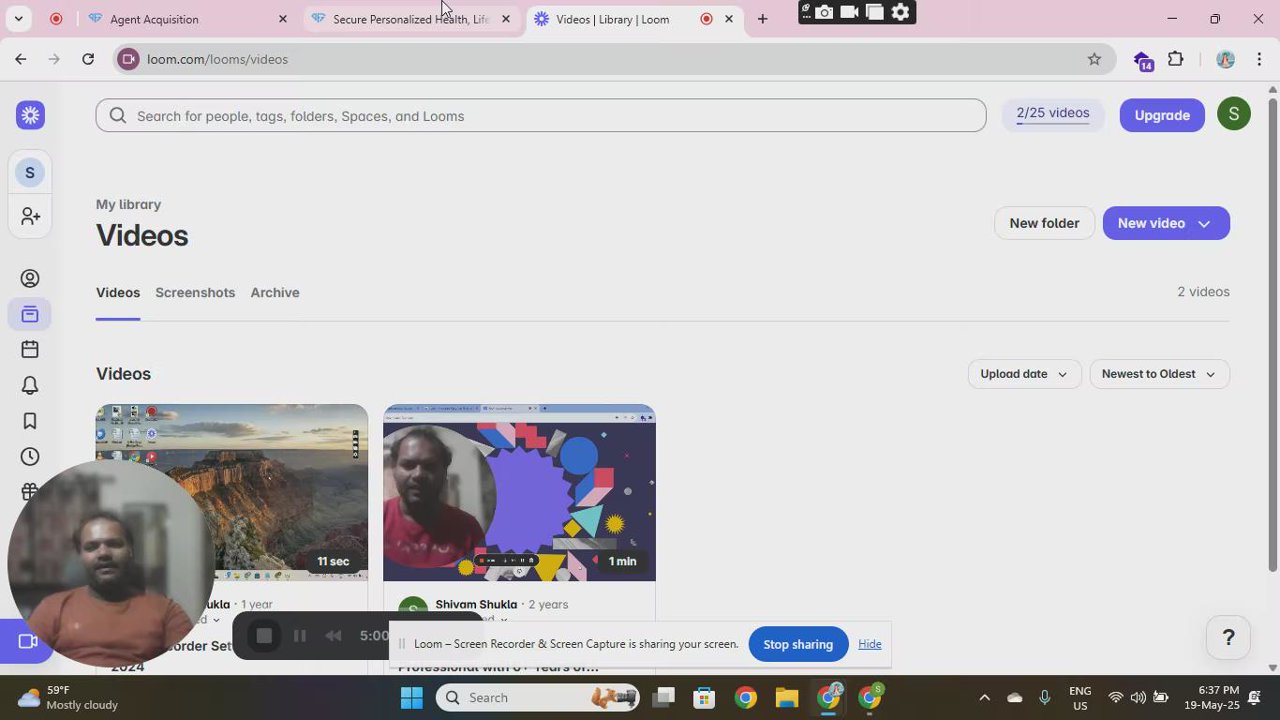
Task: Open the Chrome profile avatar
Action: pos(1225,59)
